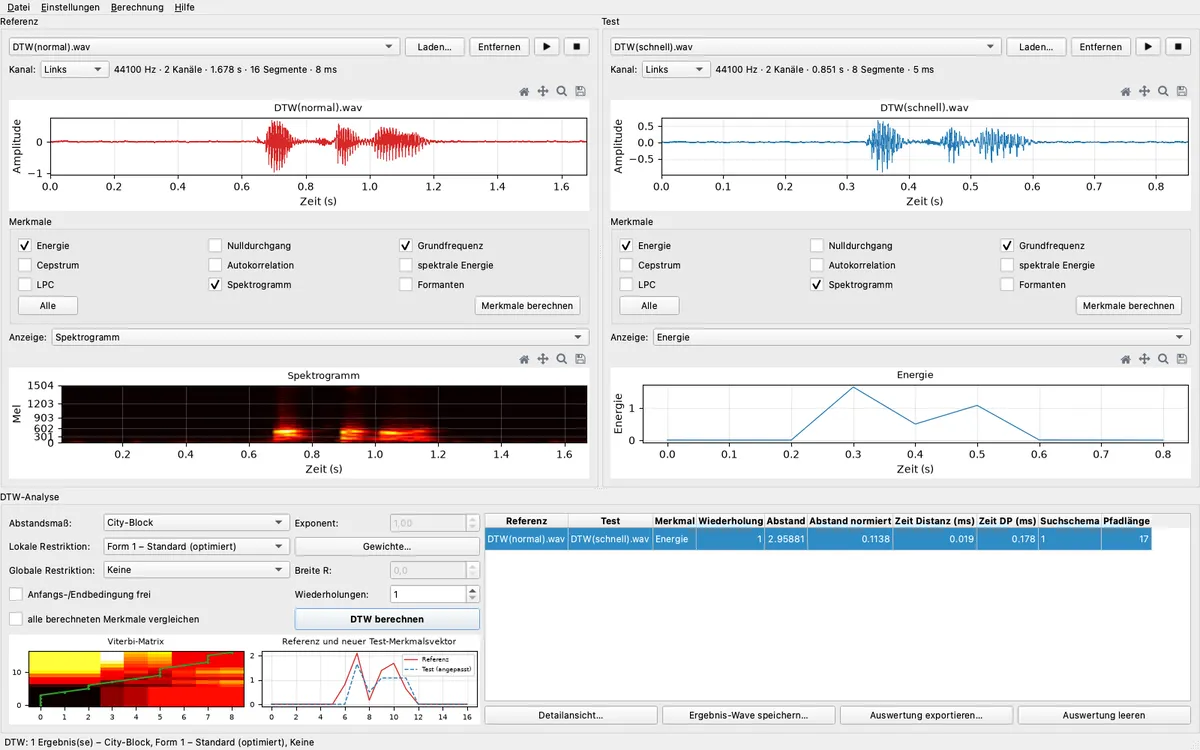Open the Referenz file selection dropdown
The width and height of the screenshot is (1200, 750).
(x=204, y=47)
